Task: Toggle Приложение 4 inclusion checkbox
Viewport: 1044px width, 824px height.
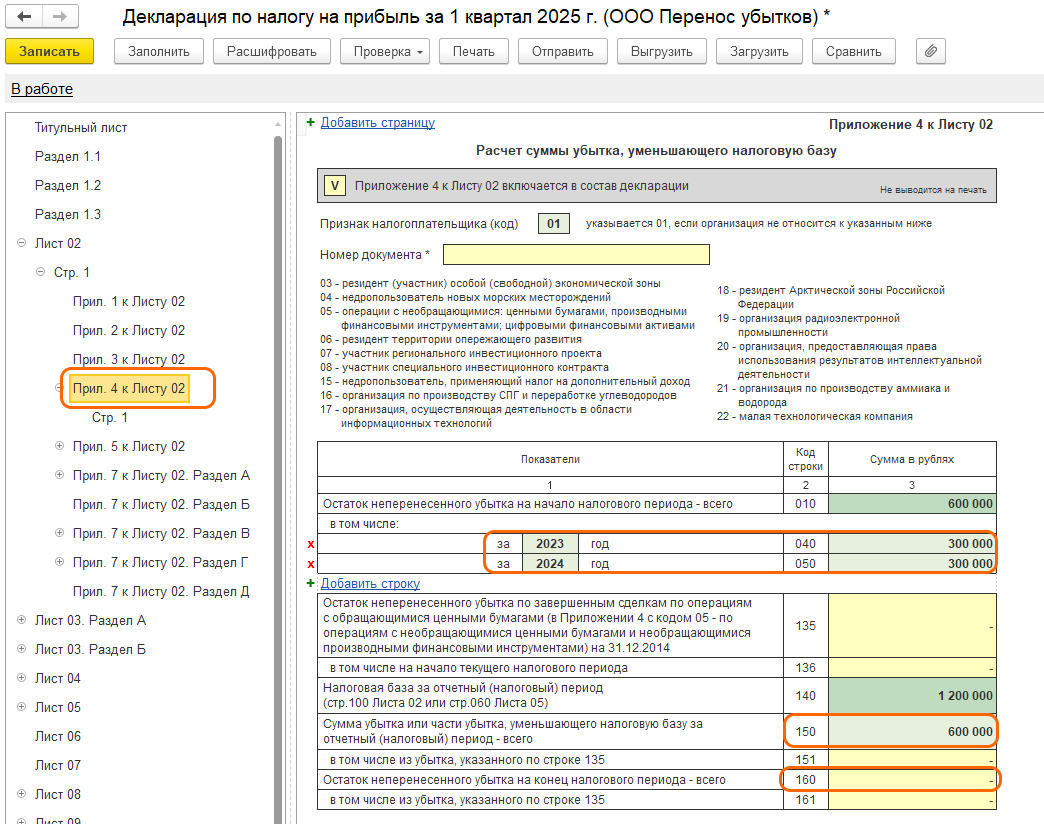Action: tap(335, 185)
